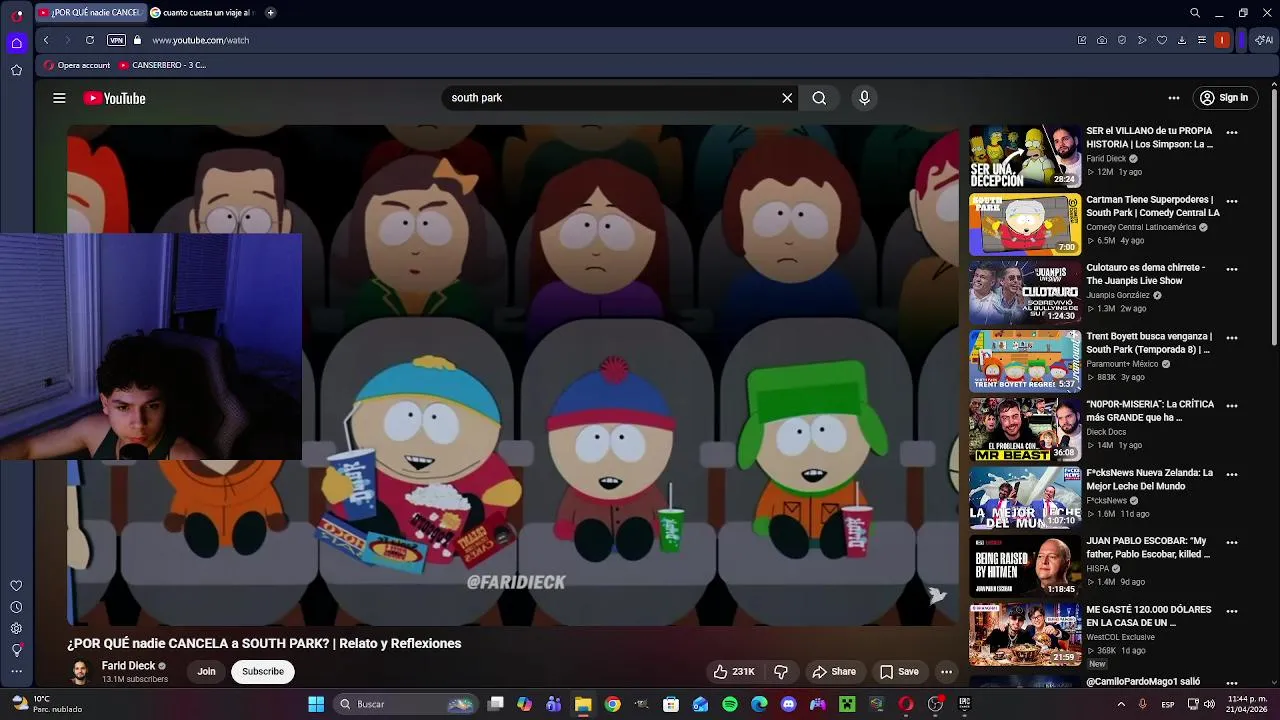Open options for ME GASTÉ 120.000 DÓLARES video
The width and height of the screenshot is (1280, 720).
(x=1232, y=611)
